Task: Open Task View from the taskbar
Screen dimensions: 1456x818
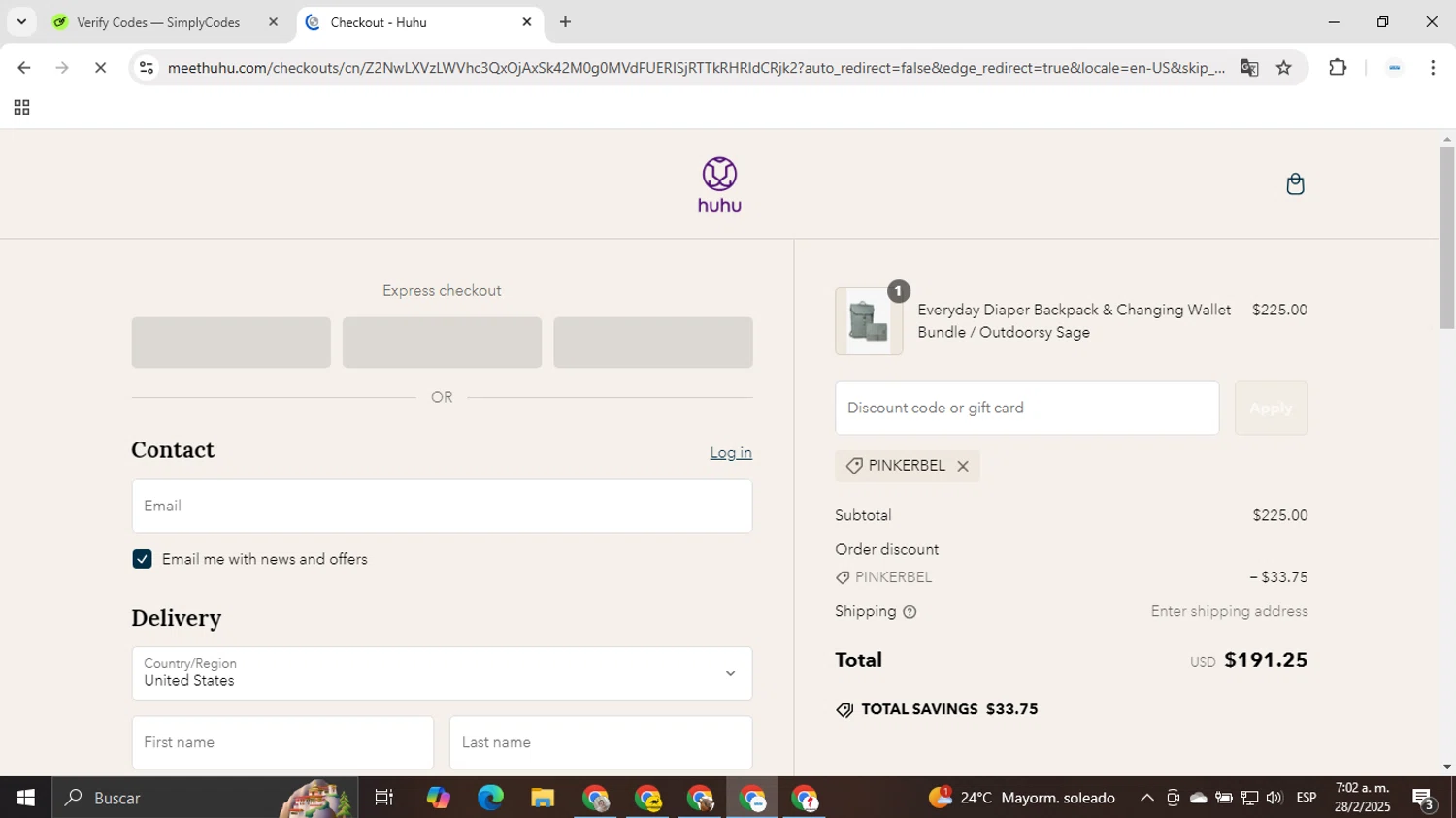Action: [x=384, y=798]
